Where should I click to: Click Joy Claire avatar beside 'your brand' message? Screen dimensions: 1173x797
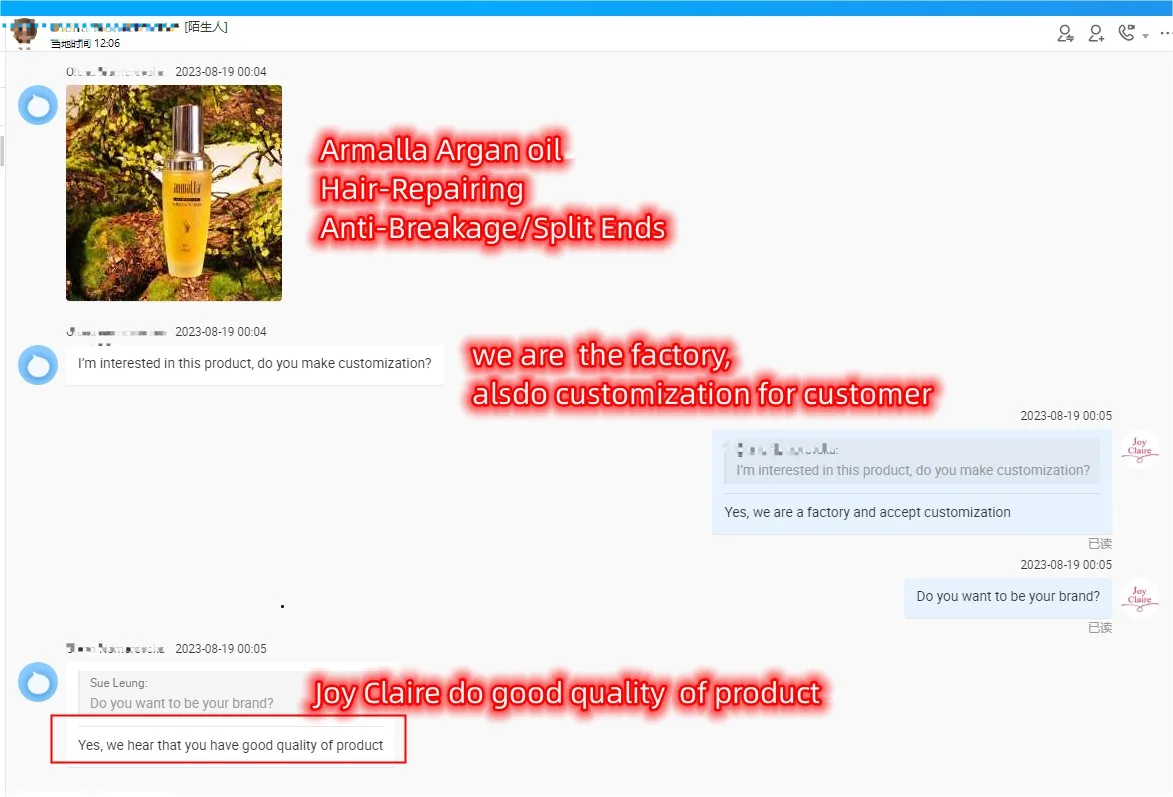[1139, 599]
